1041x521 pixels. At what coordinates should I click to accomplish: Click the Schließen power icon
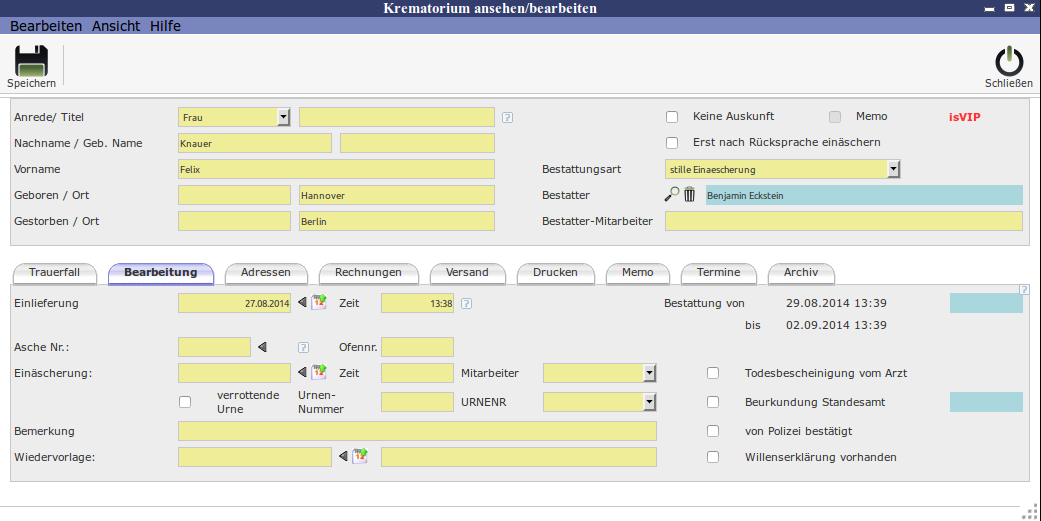pos(1008,62)
